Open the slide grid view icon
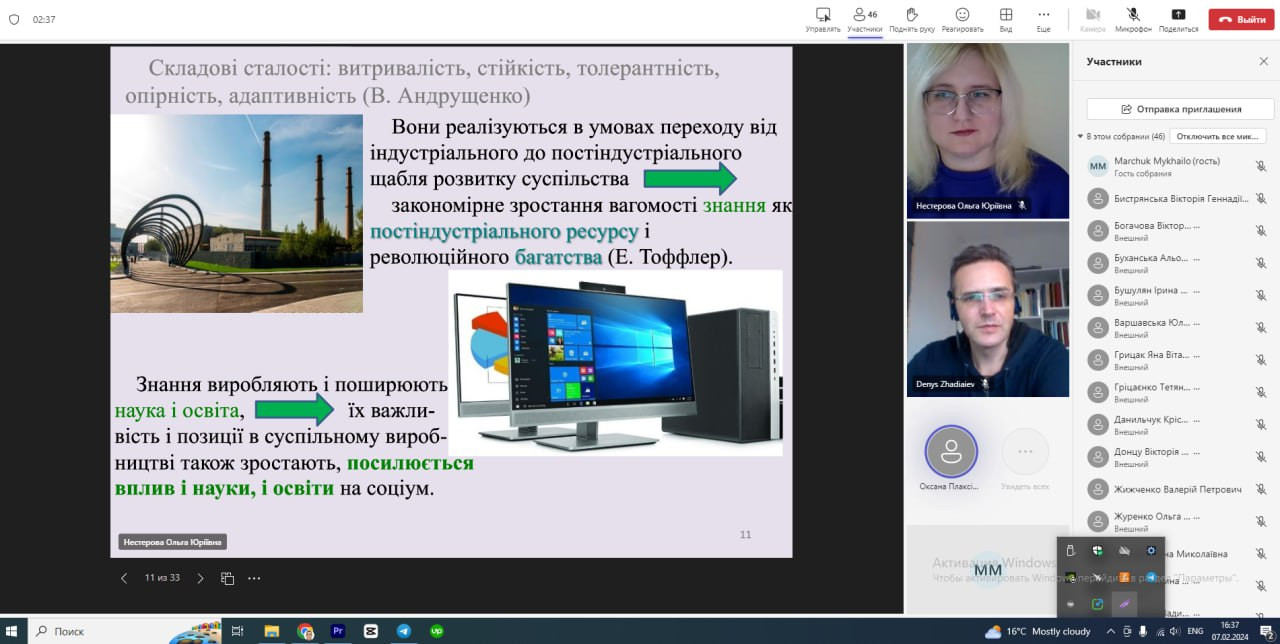 pyautogui.click(x=227, y=578)
